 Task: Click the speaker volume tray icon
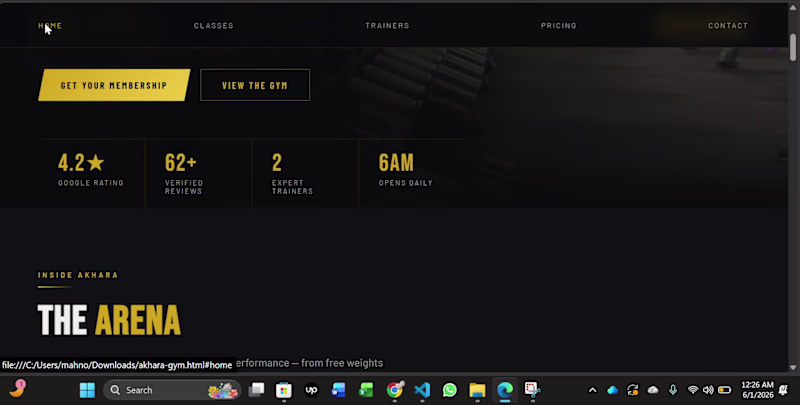[x=708, y=390]
